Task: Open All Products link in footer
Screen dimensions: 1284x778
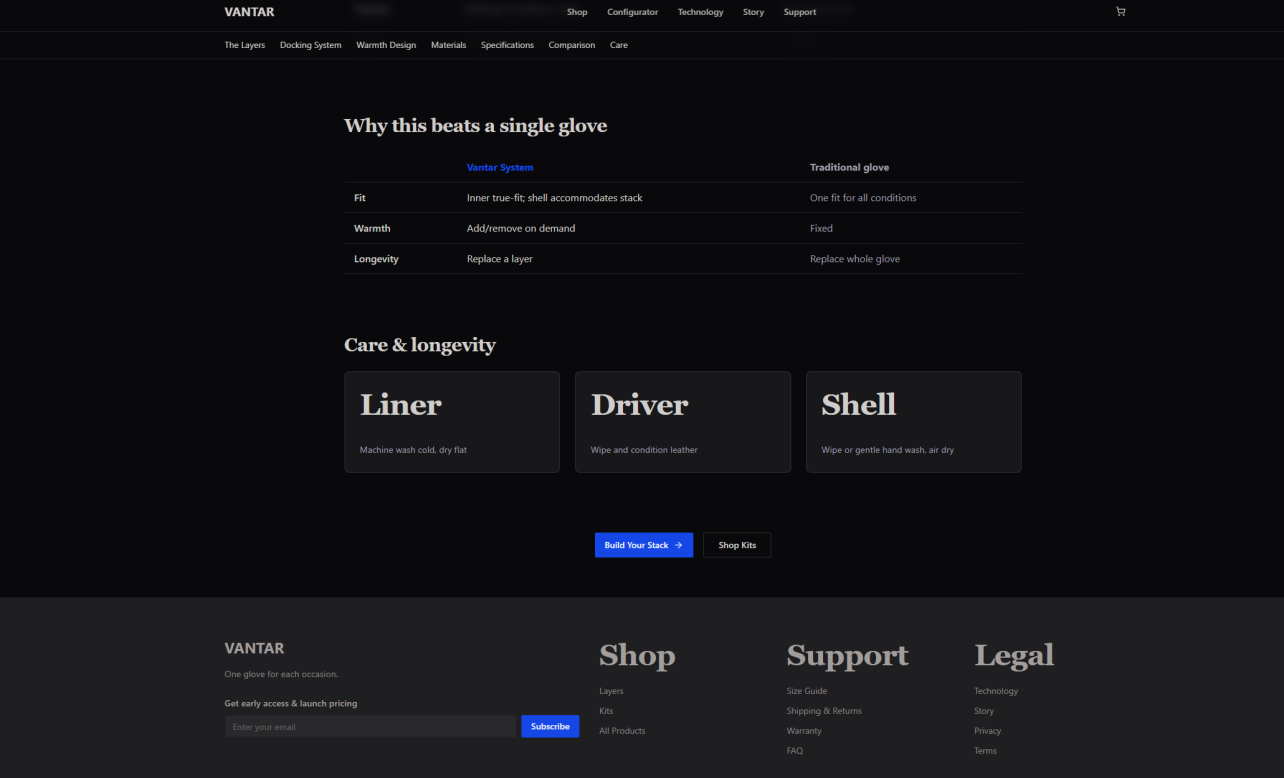Action: (x=622, y=731)
